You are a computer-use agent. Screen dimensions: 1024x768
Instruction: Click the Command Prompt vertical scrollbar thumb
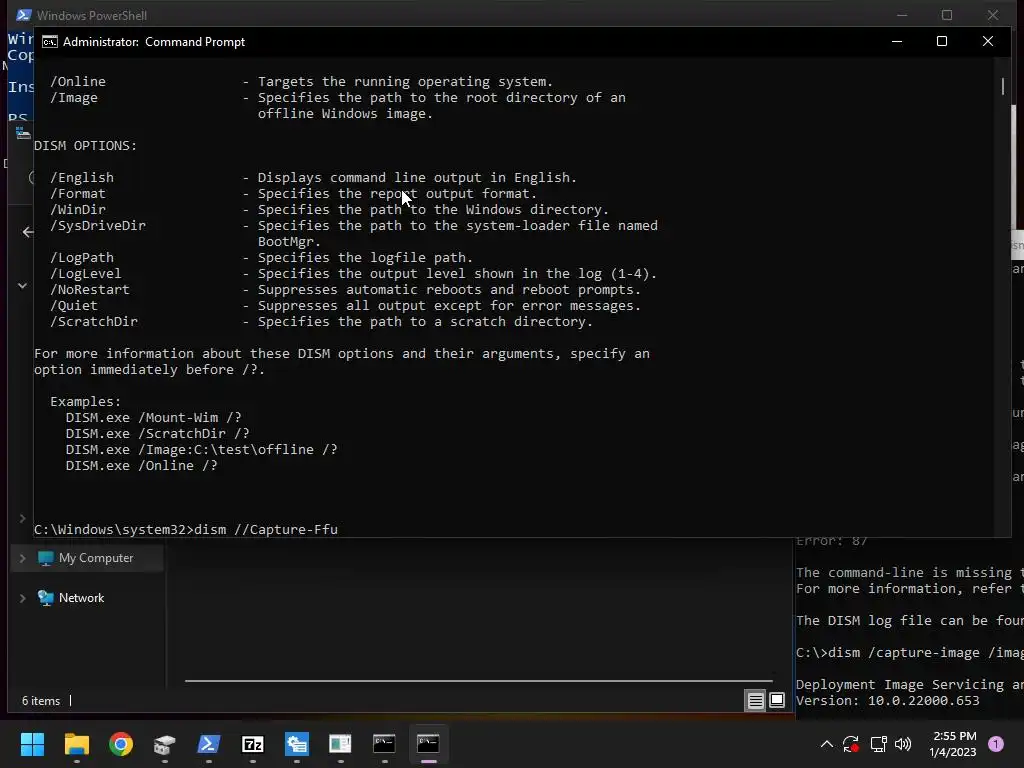click(x=1003, y=86)
